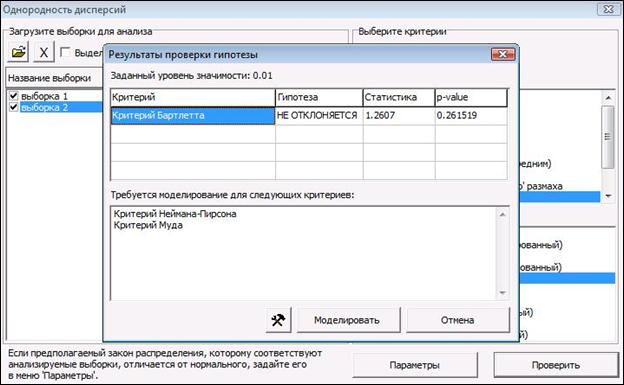Toggle the 'Выдел...' checkbox
The height and width of the screenshot is (385, 624).
65,52
